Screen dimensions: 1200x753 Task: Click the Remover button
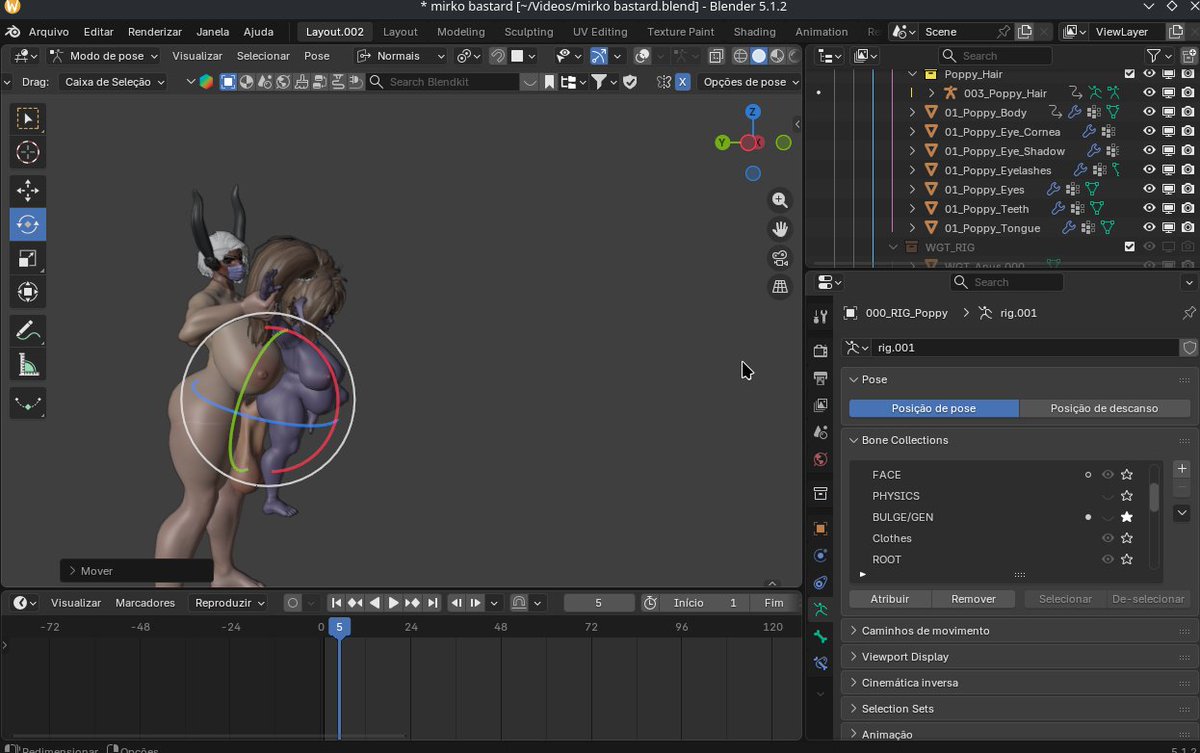[973, 599]
